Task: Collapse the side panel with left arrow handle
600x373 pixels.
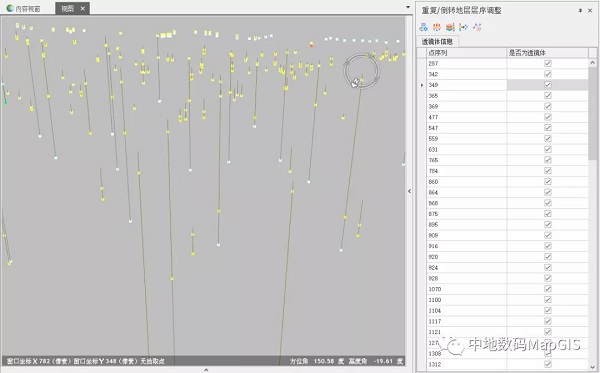Action: pos(409,191)
